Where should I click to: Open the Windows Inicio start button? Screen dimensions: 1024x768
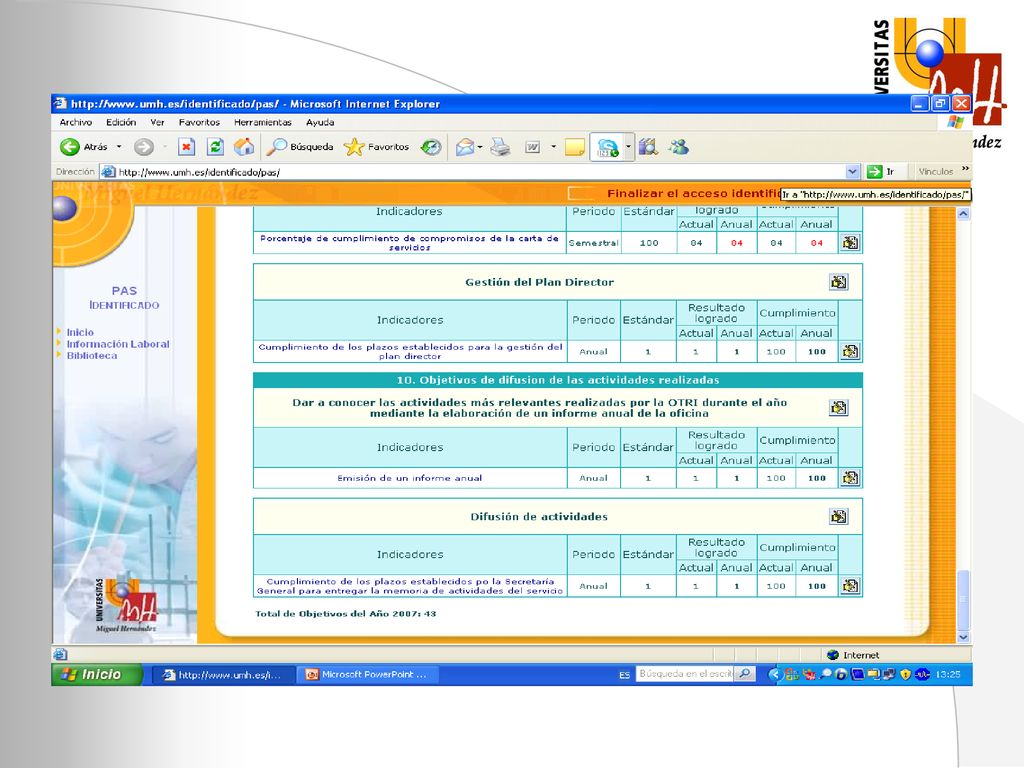pos(97,675)
